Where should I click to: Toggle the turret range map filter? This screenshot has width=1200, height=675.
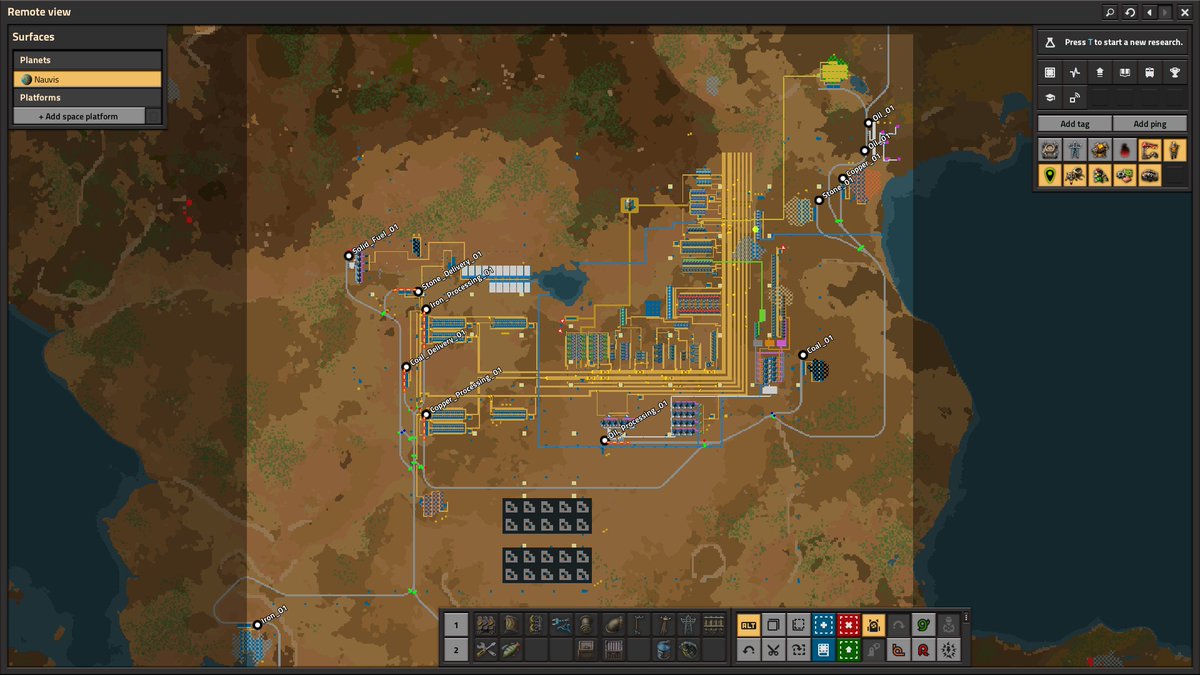(x=1100, y=150)
